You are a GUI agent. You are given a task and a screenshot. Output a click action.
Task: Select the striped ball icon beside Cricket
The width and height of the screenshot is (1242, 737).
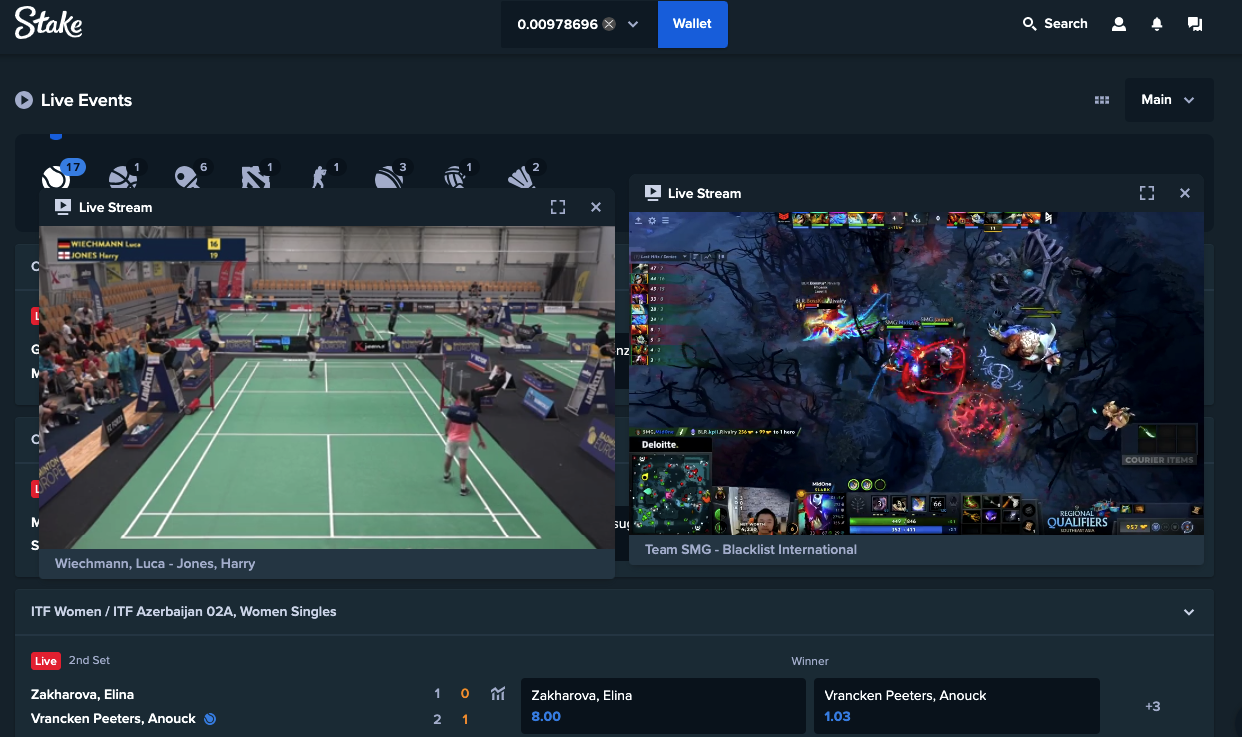[x=455, y=178]
